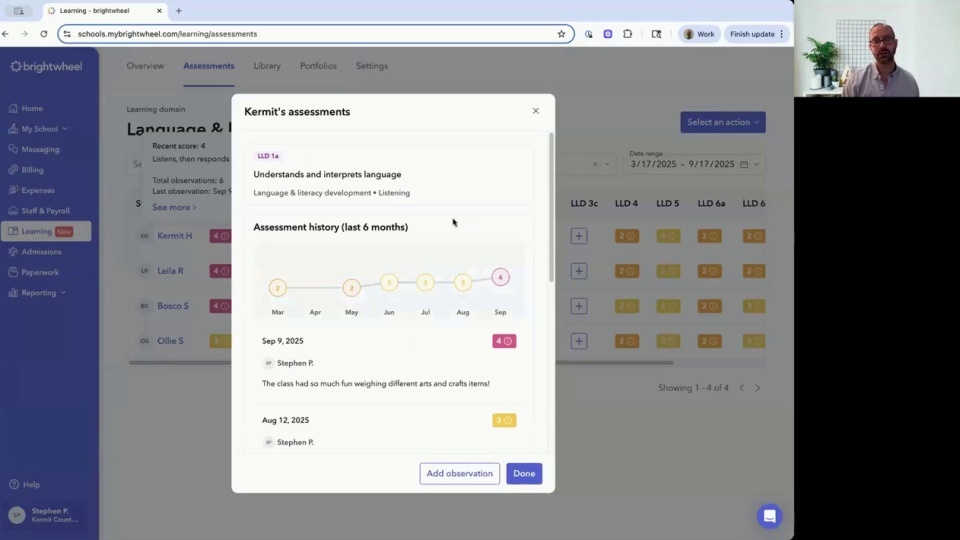Screen dimensions: 960x540
Task: Click the dialog vertical scrollbar
Action: pyautogui.click(x=551, y=207)
